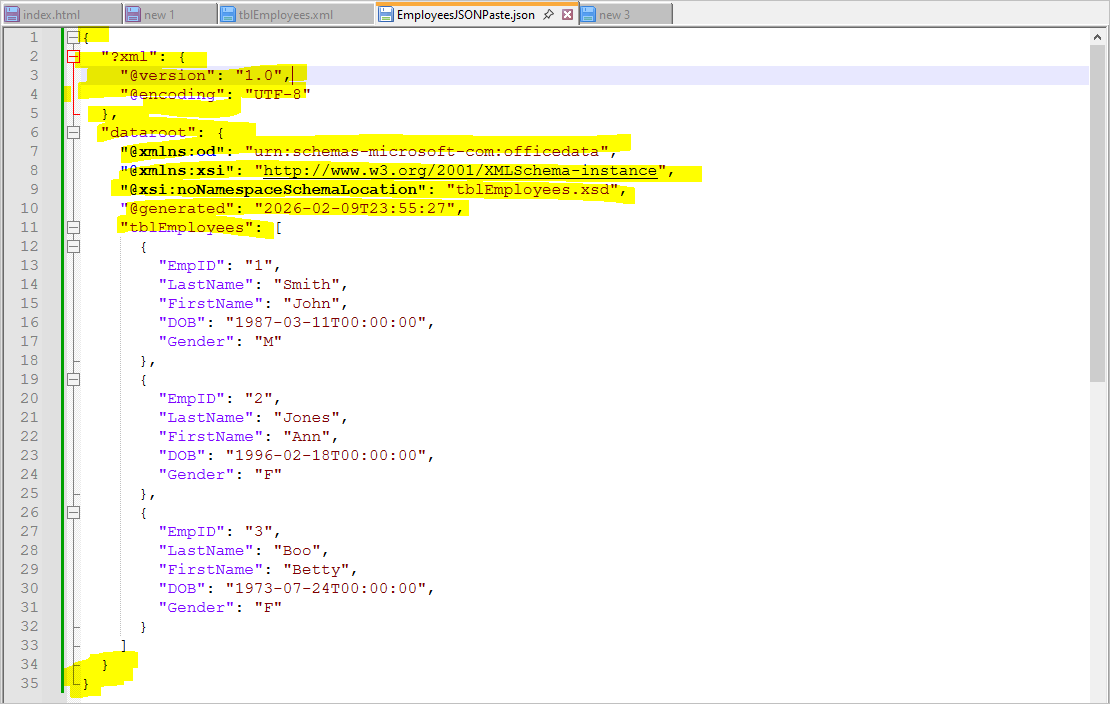The image size is (1110, 704).
Task: Click the "1987-03-11T00:00:00" DOB value
Action: click(326, 323)
